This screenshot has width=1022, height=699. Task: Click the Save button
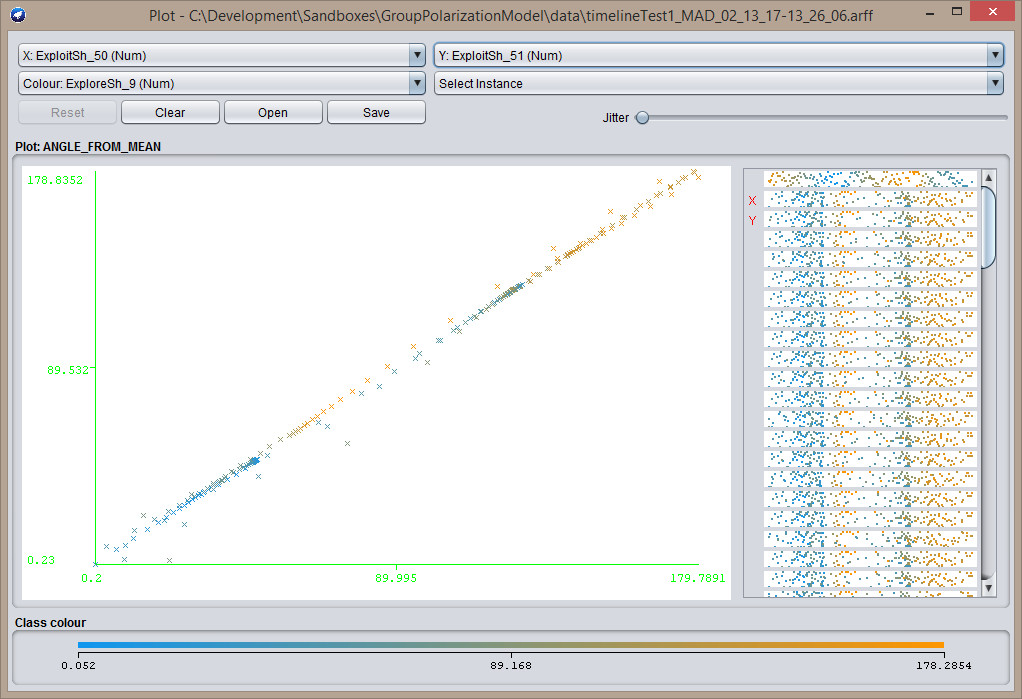click(376, 113)
